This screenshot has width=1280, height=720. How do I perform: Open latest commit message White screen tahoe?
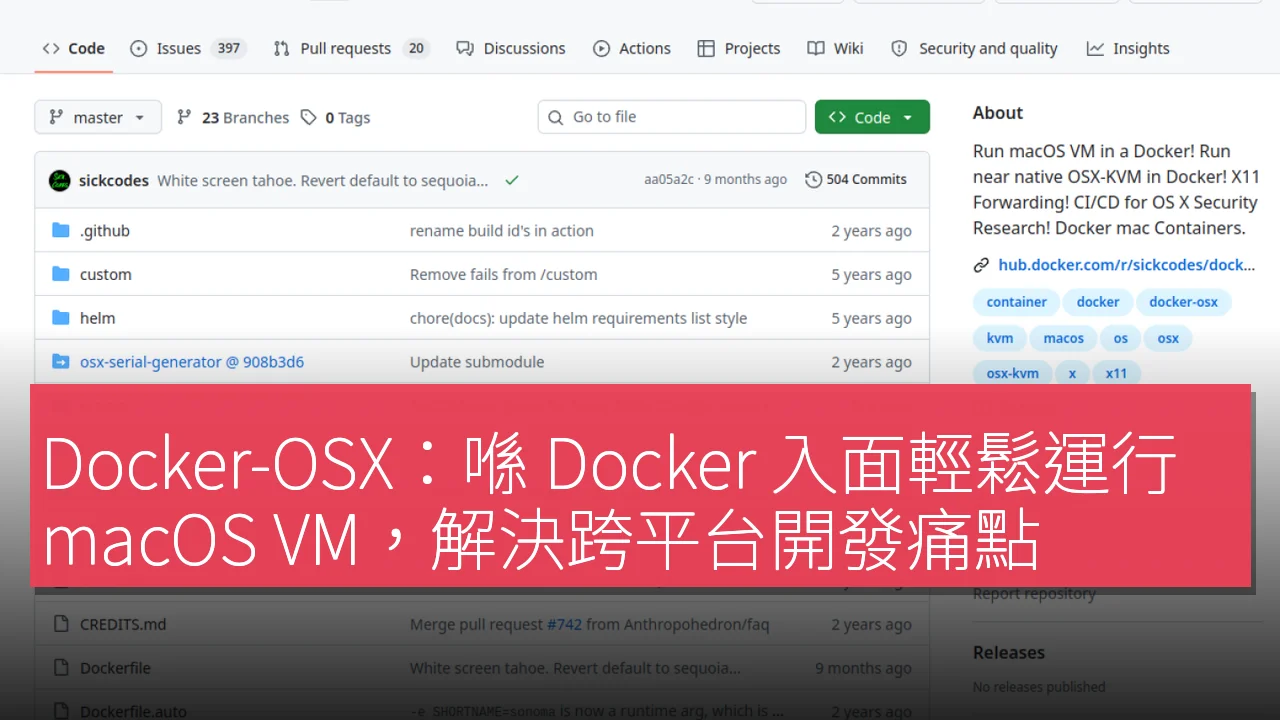[323, 180]
